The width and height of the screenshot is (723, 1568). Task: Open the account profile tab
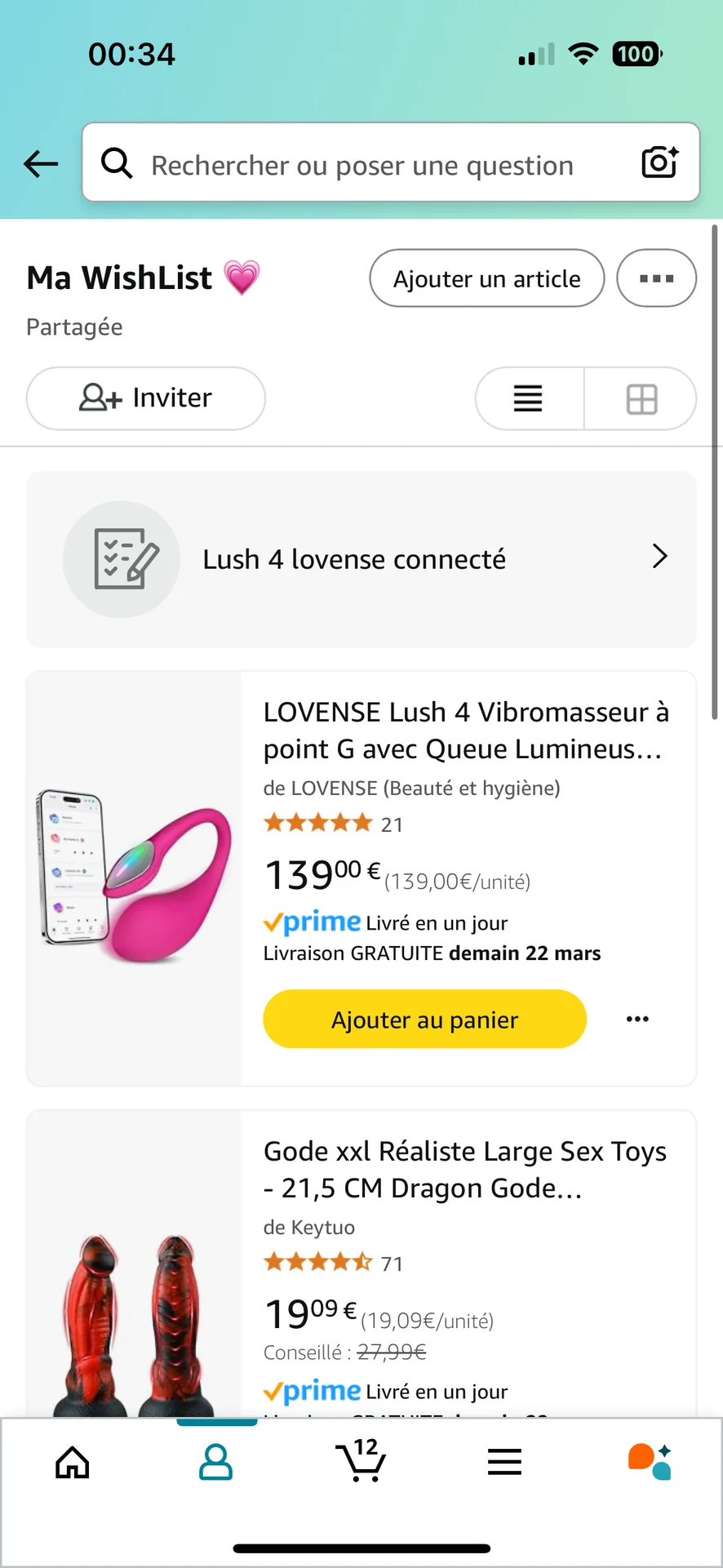tap(216, 1462)
